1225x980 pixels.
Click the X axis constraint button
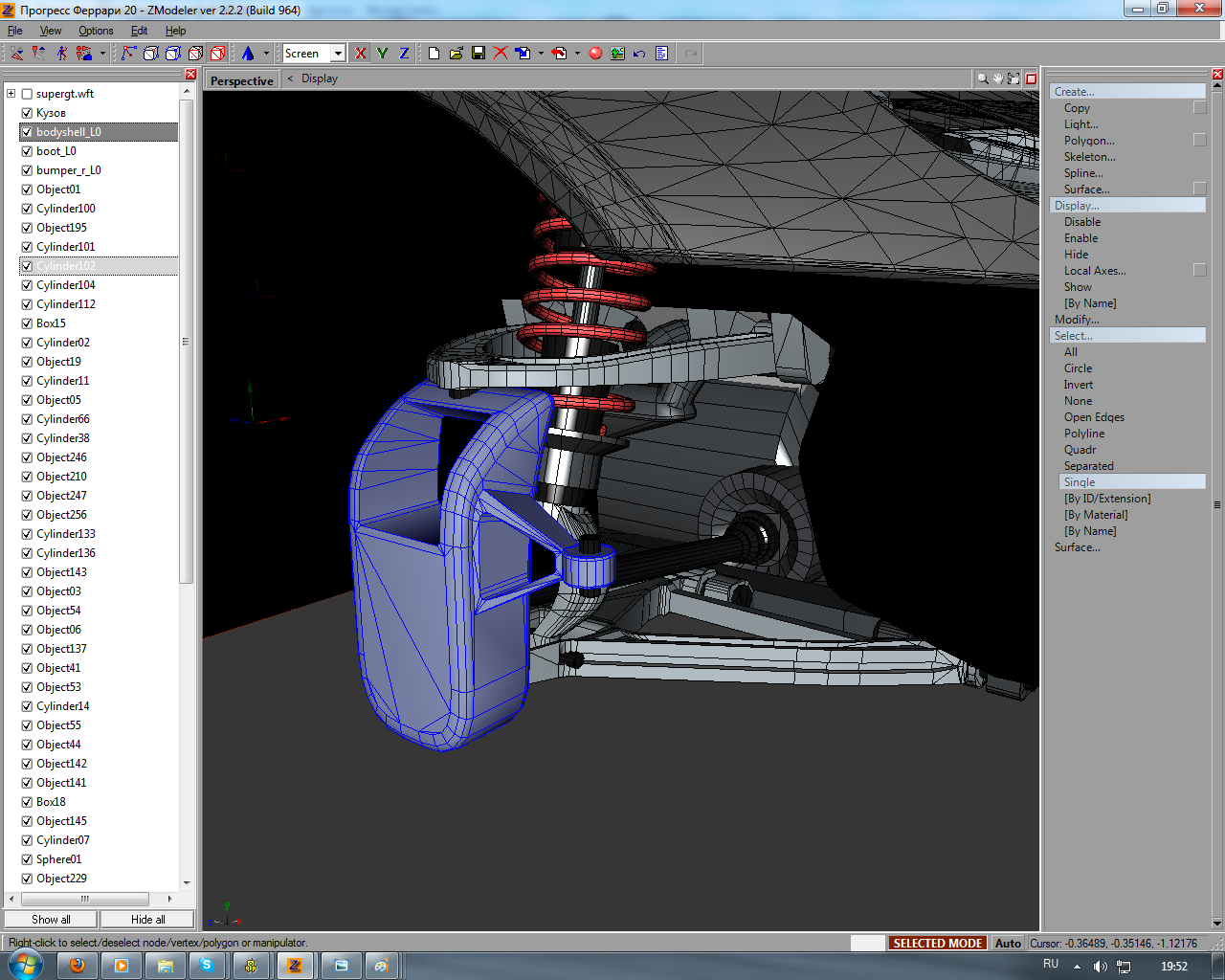361,54
